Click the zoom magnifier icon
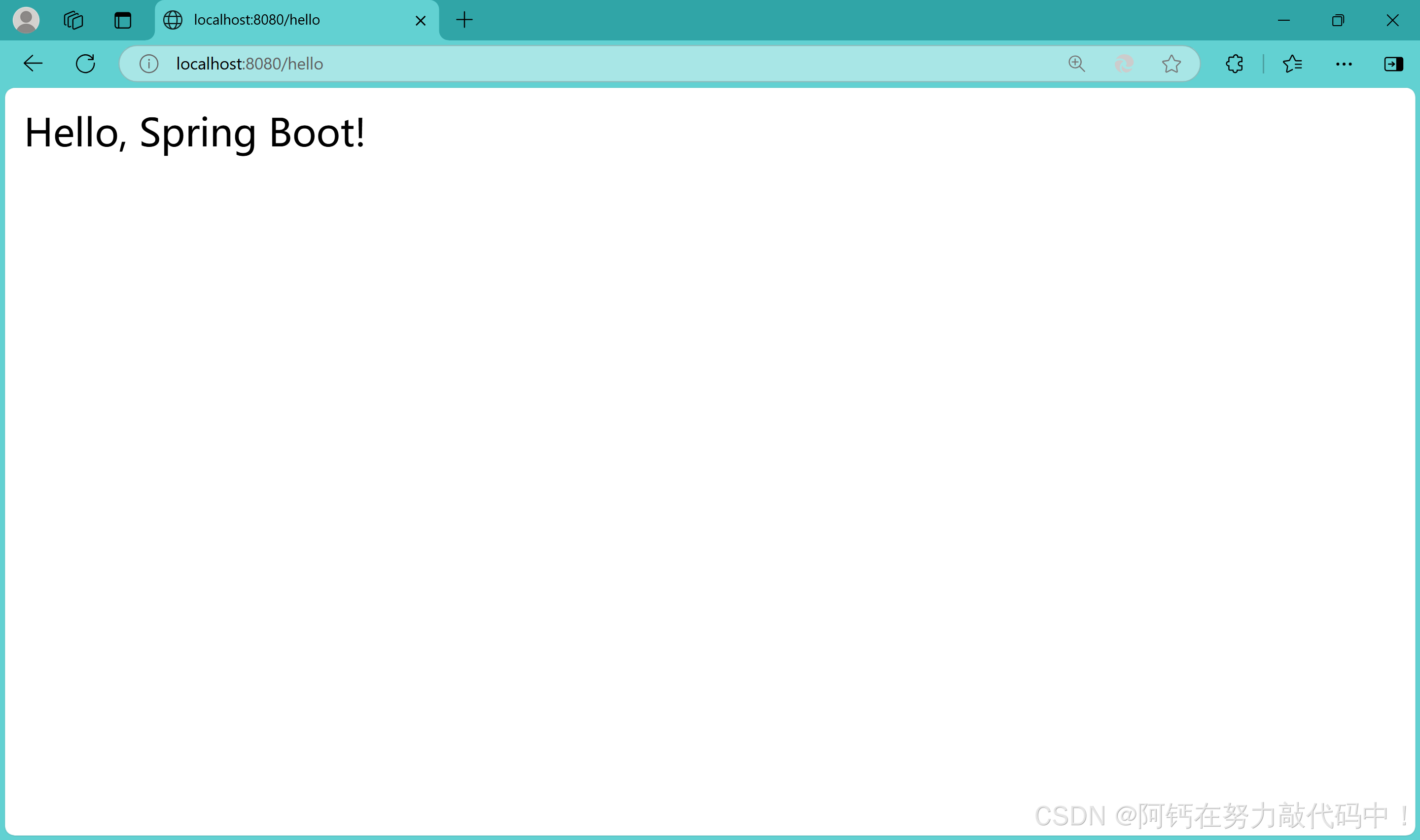The width and height of the screenshot is (1420, 840). [1076, 64]
